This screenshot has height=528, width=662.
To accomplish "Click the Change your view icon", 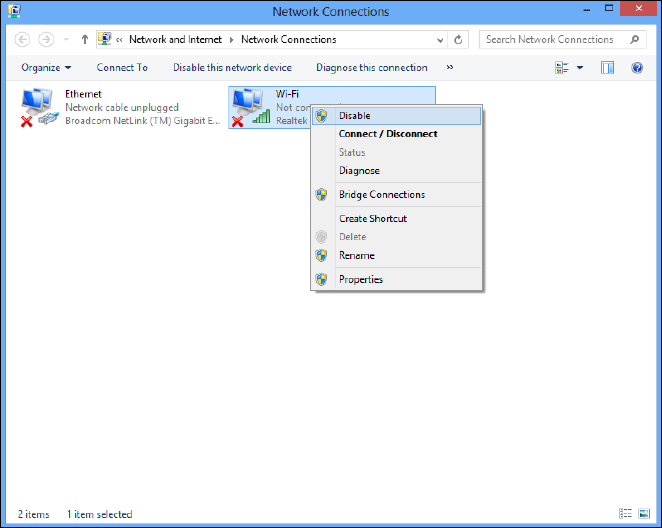I will coord(562,68).
